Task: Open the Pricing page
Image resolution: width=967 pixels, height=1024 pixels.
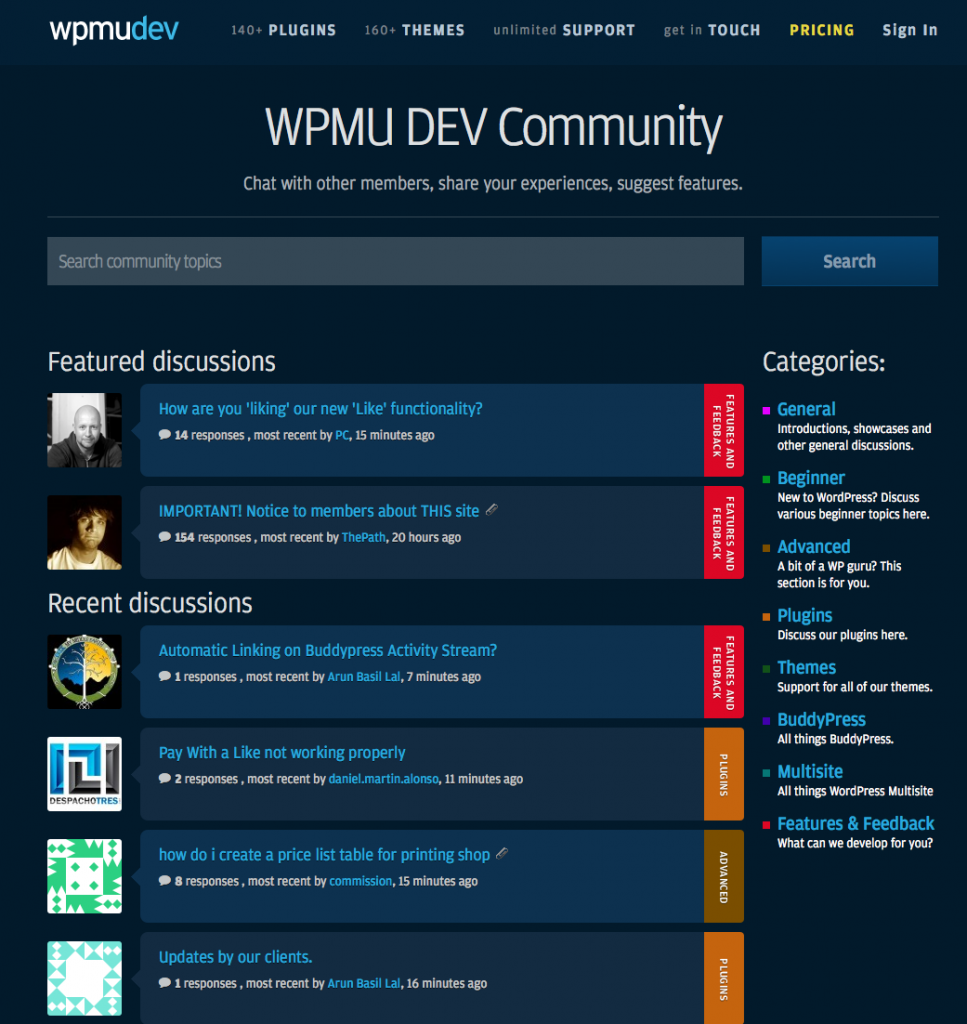Action: pos(821,30)
